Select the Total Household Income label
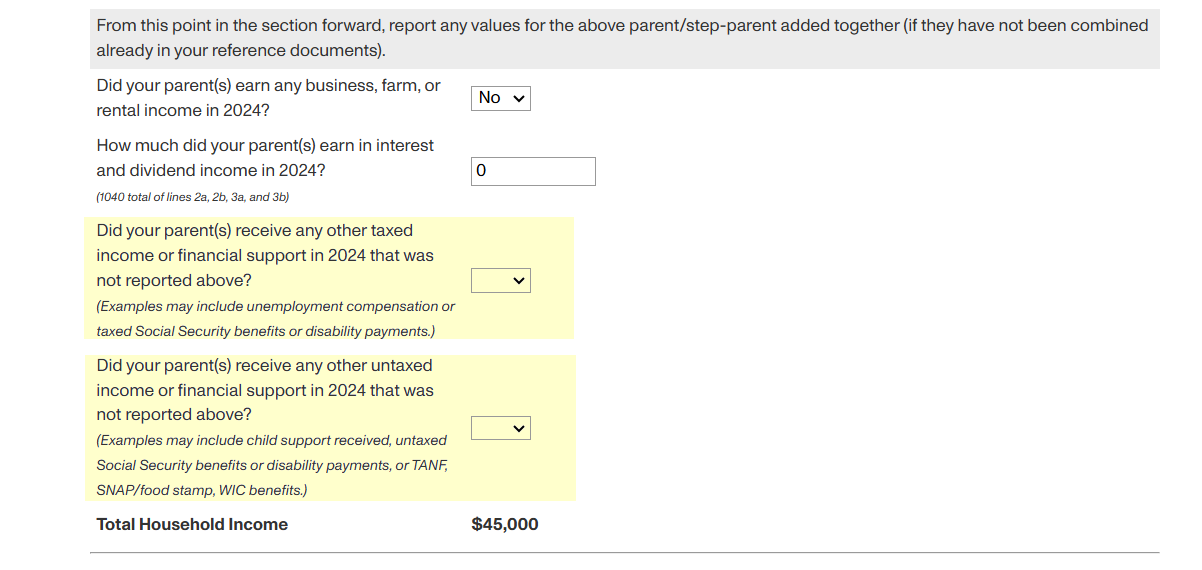The width and height of the screenshot is (1202, 570). pyautogui.click(x=192, y=524)
